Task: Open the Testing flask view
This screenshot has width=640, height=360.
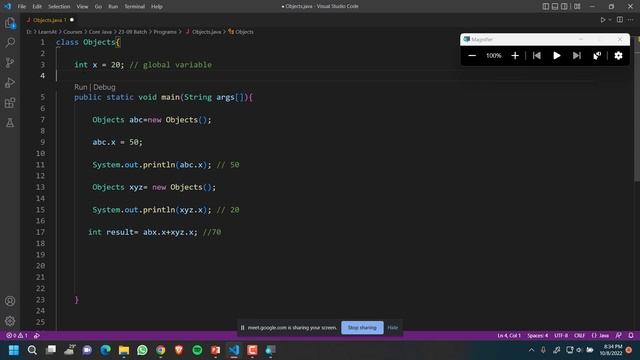Action: click(x=10, y=122)
